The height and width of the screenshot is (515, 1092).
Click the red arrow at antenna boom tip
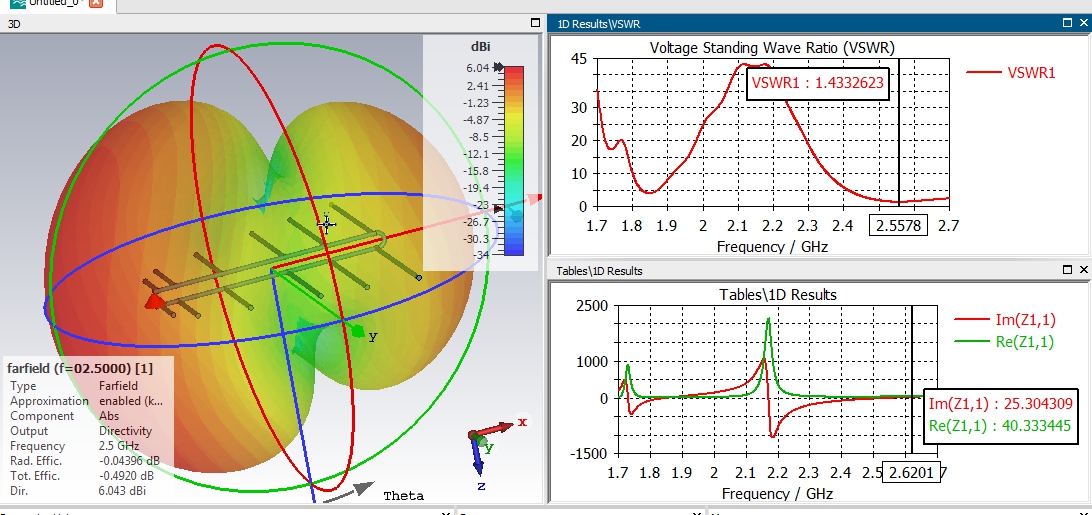[155, 300]
